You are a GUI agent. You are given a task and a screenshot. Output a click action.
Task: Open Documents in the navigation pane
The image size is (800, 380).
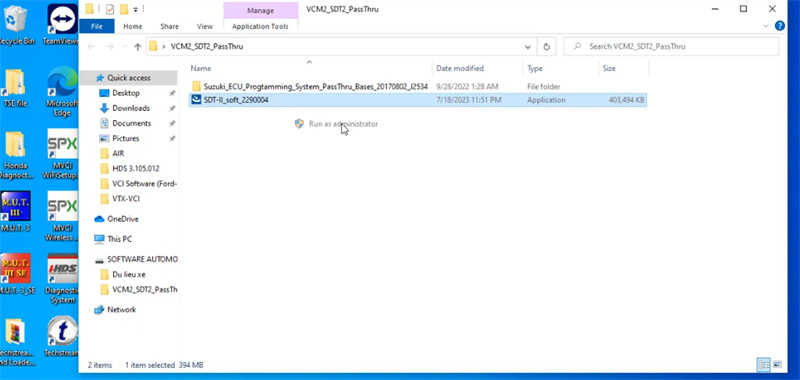pos(132,123)
